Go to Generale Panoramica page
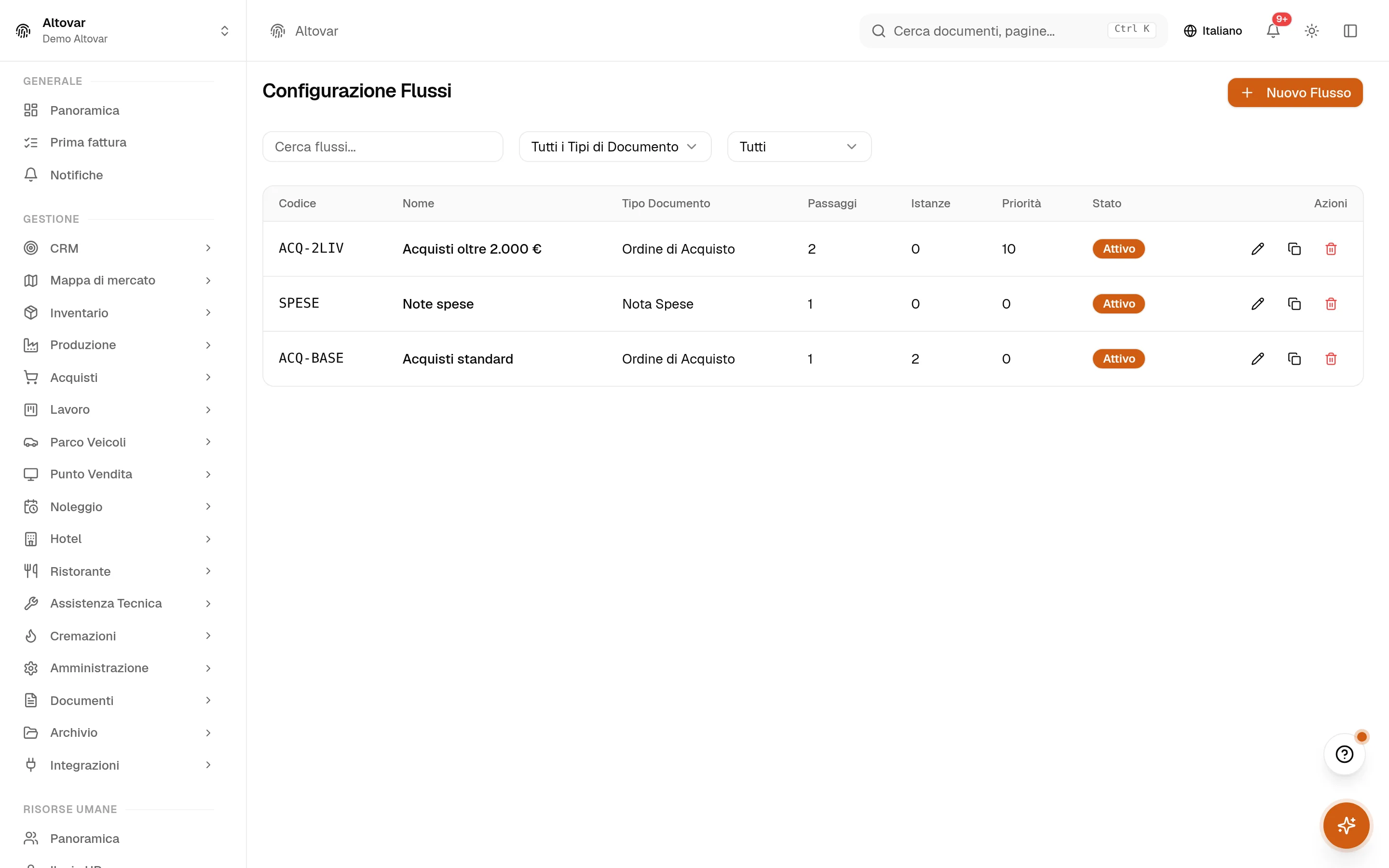The image size is (1389, 868). [118, 110]
